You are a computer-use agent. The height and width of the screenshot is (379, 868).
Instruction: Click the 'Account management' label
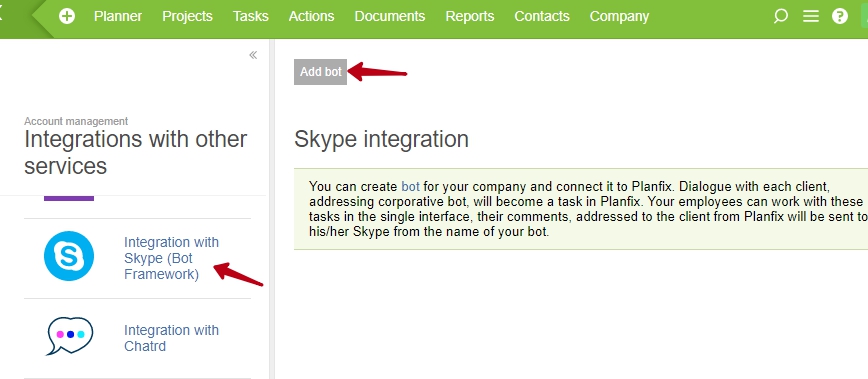(76, 121)
